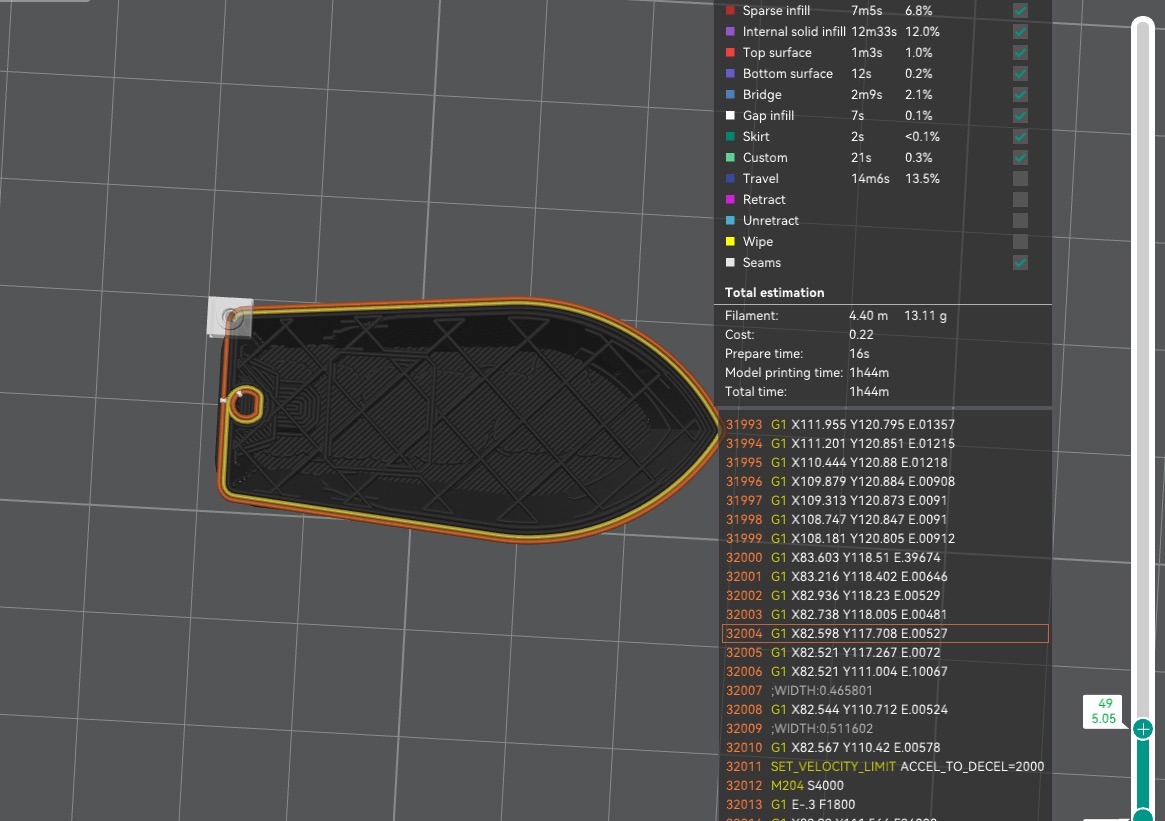The width and height of the screenshot is (1165, 821).
Task: Enable the Travel visibility checkbox
Action: tap(1019, 178)
